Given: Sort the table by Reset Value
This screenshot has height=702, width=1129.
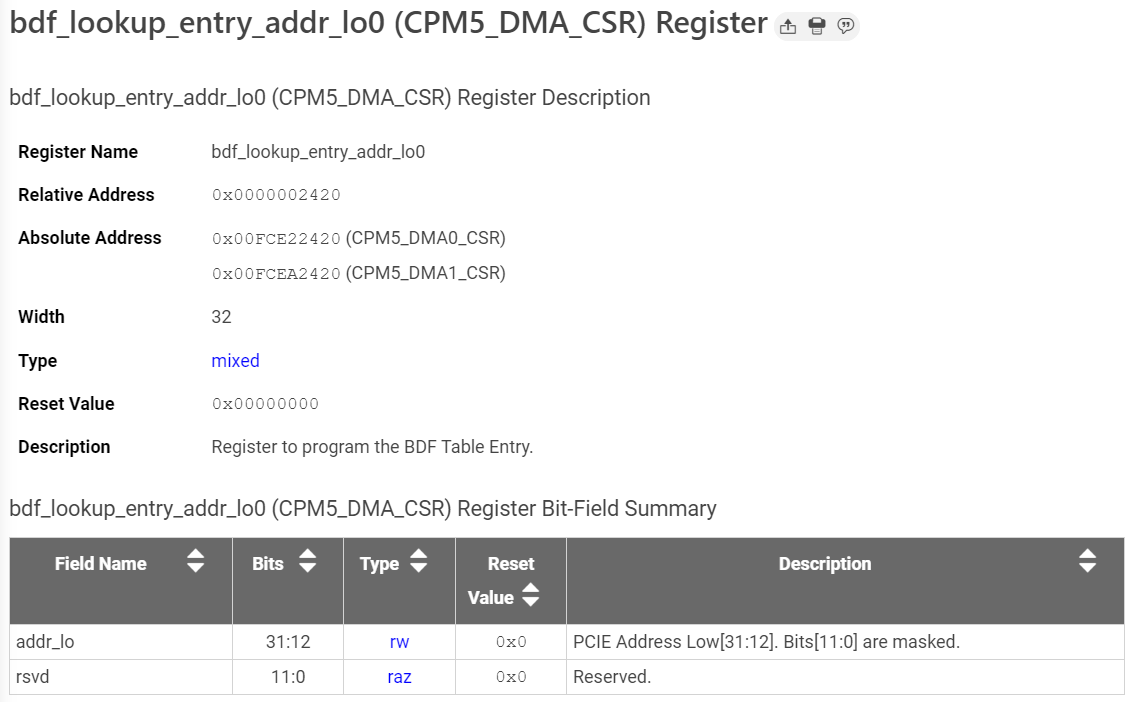Looking at the screenshot, I should tap(533, 595).
